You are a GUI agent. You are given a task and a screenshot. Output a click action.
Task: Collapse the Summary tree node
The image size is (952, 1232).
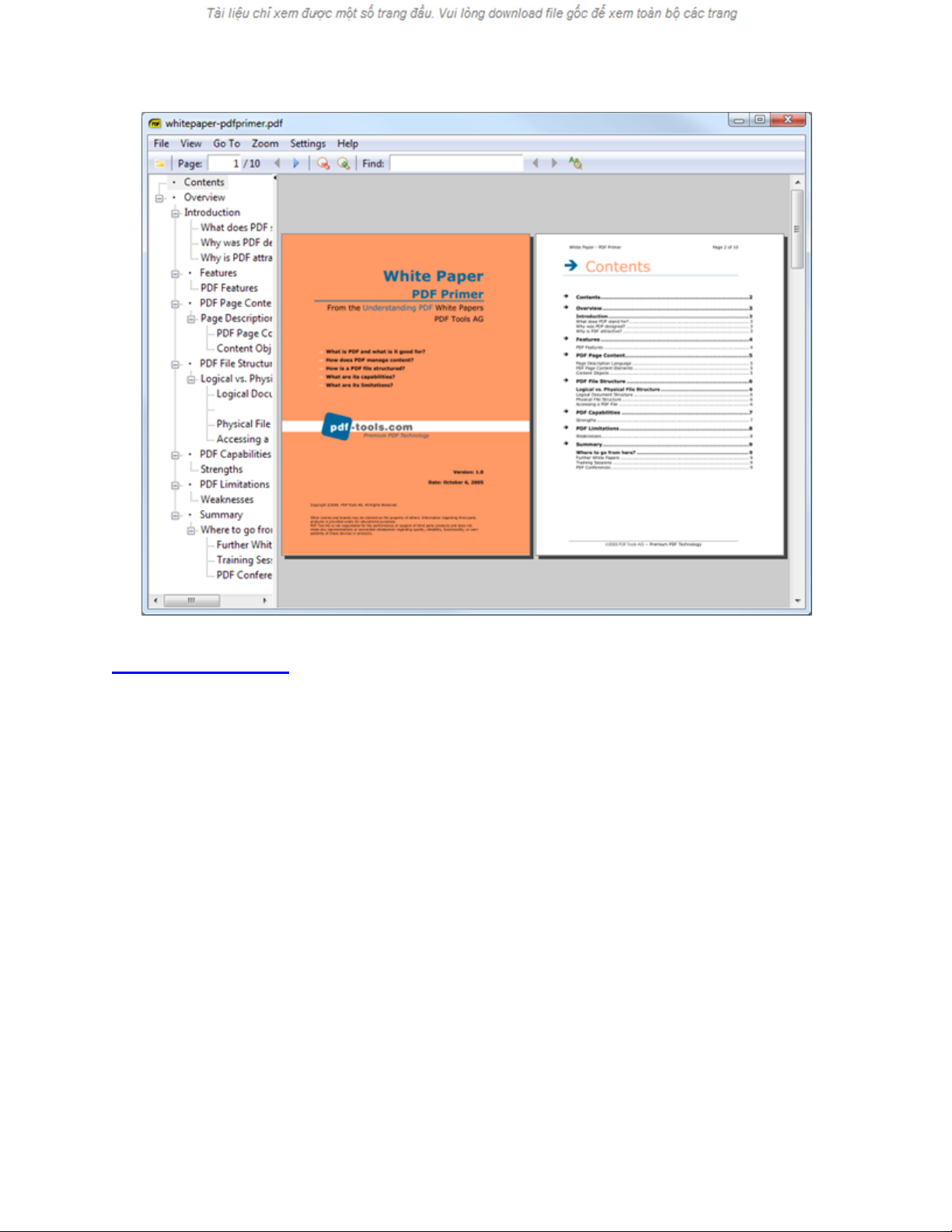(x=176, y=515)
